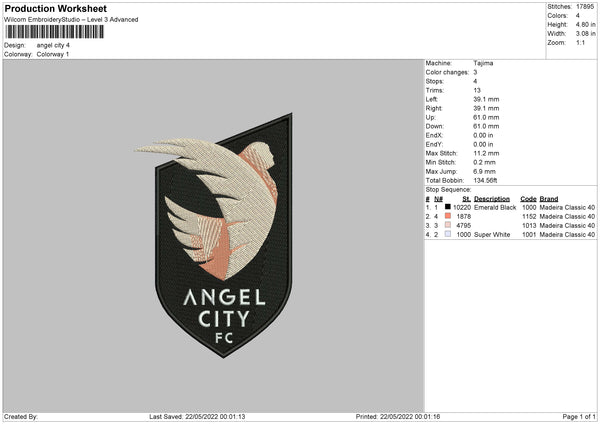Click the Super White color swatch
The height and width of the screenshot is (424, 600).
point(448,234)
